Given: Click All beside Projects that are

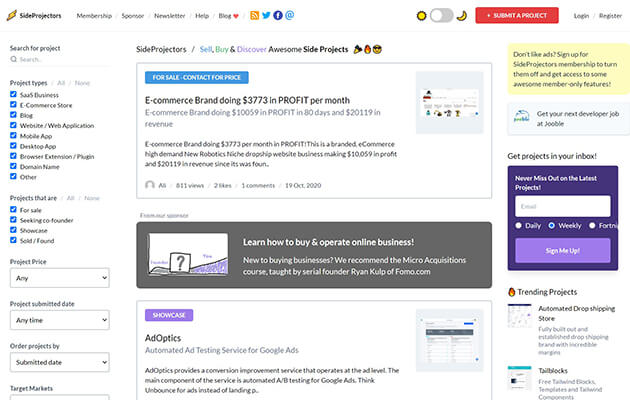Looking at the screenshot, I should [x=70, y=198].
